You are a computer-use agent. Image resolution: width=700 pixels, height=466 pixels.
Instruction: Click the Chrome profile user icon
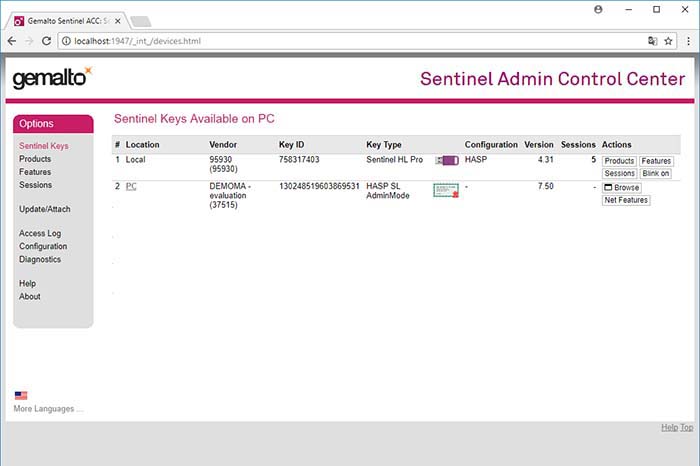tap(598, 9)
